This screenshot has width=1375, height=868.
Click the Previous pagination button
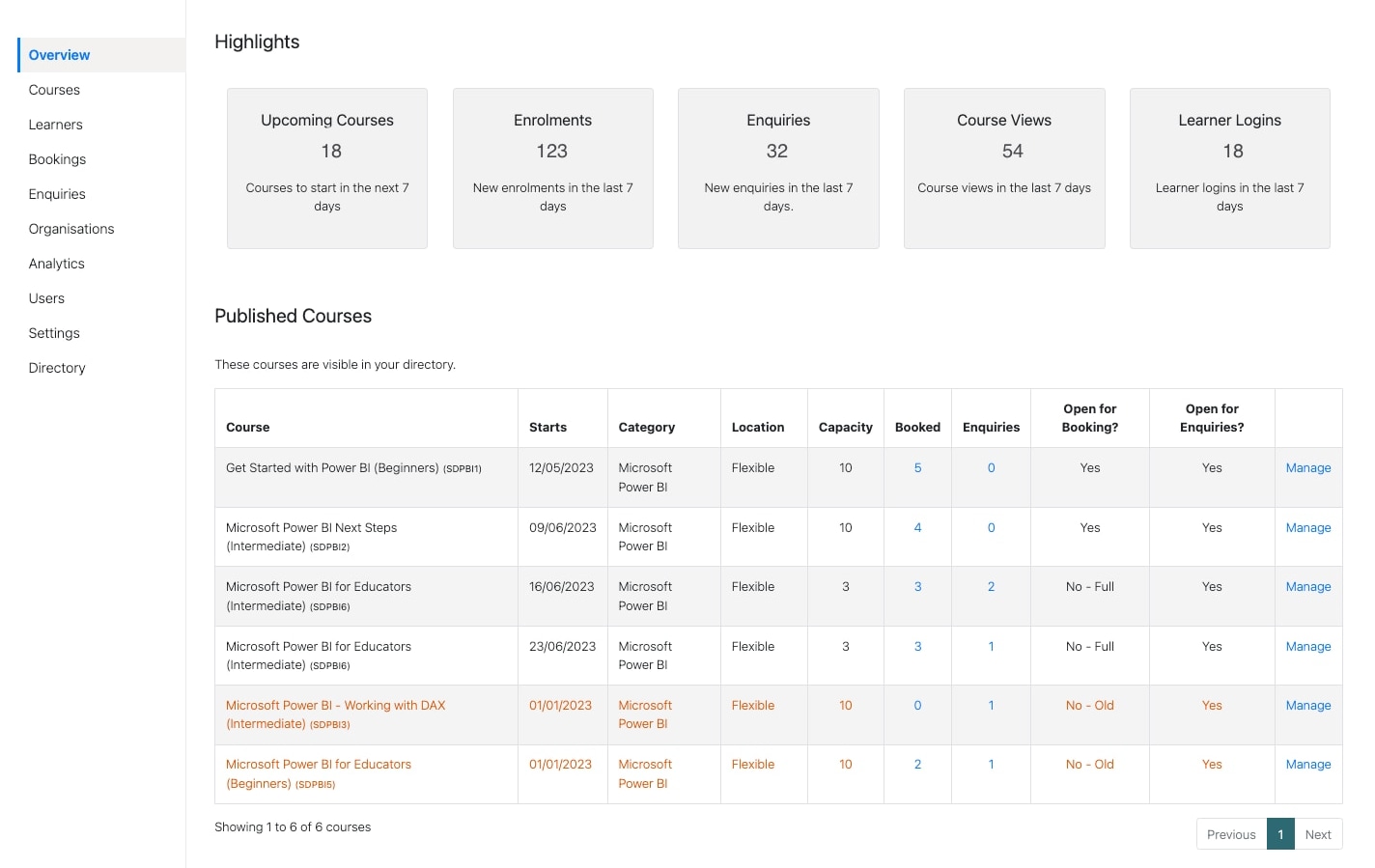click(1230, 833)
